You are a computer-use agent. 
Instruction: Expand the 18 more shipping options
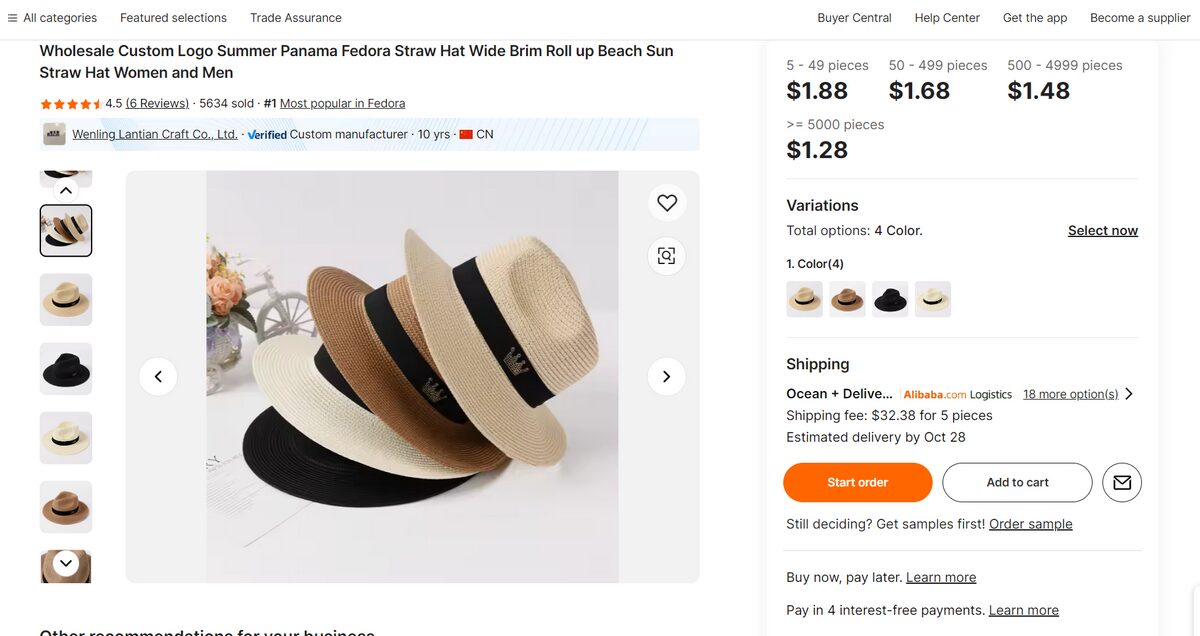point(1070,393)
